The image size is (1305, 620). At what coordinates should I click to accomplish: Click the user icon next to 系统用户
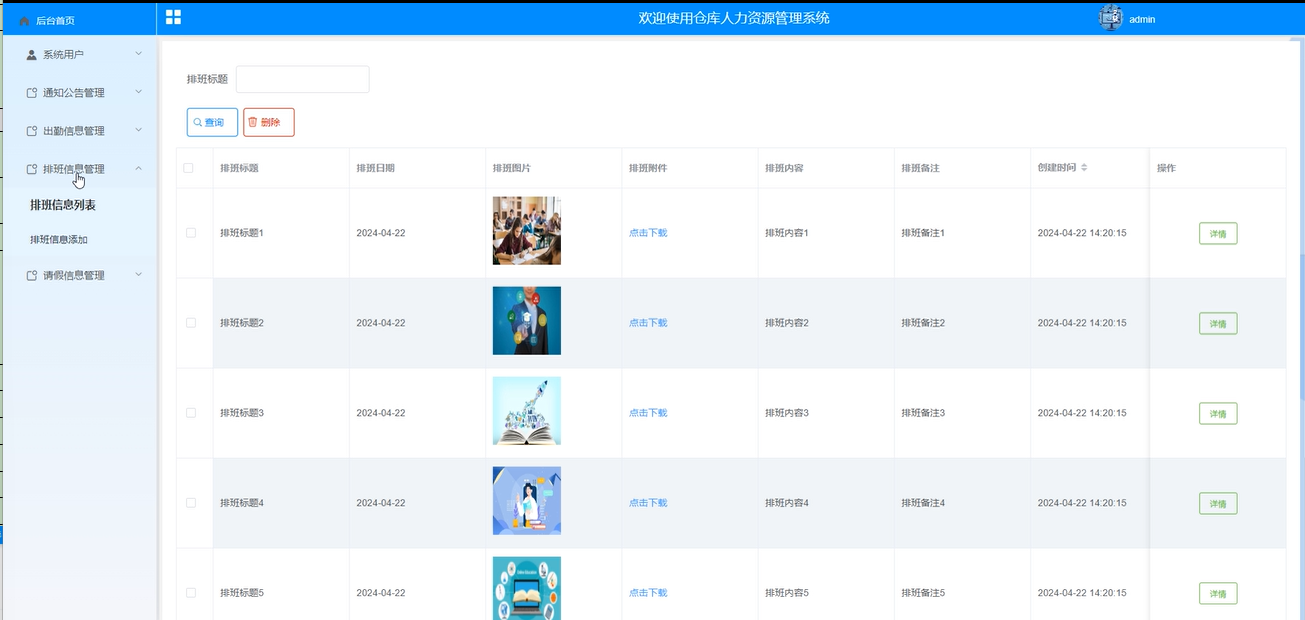coord(32,54)
